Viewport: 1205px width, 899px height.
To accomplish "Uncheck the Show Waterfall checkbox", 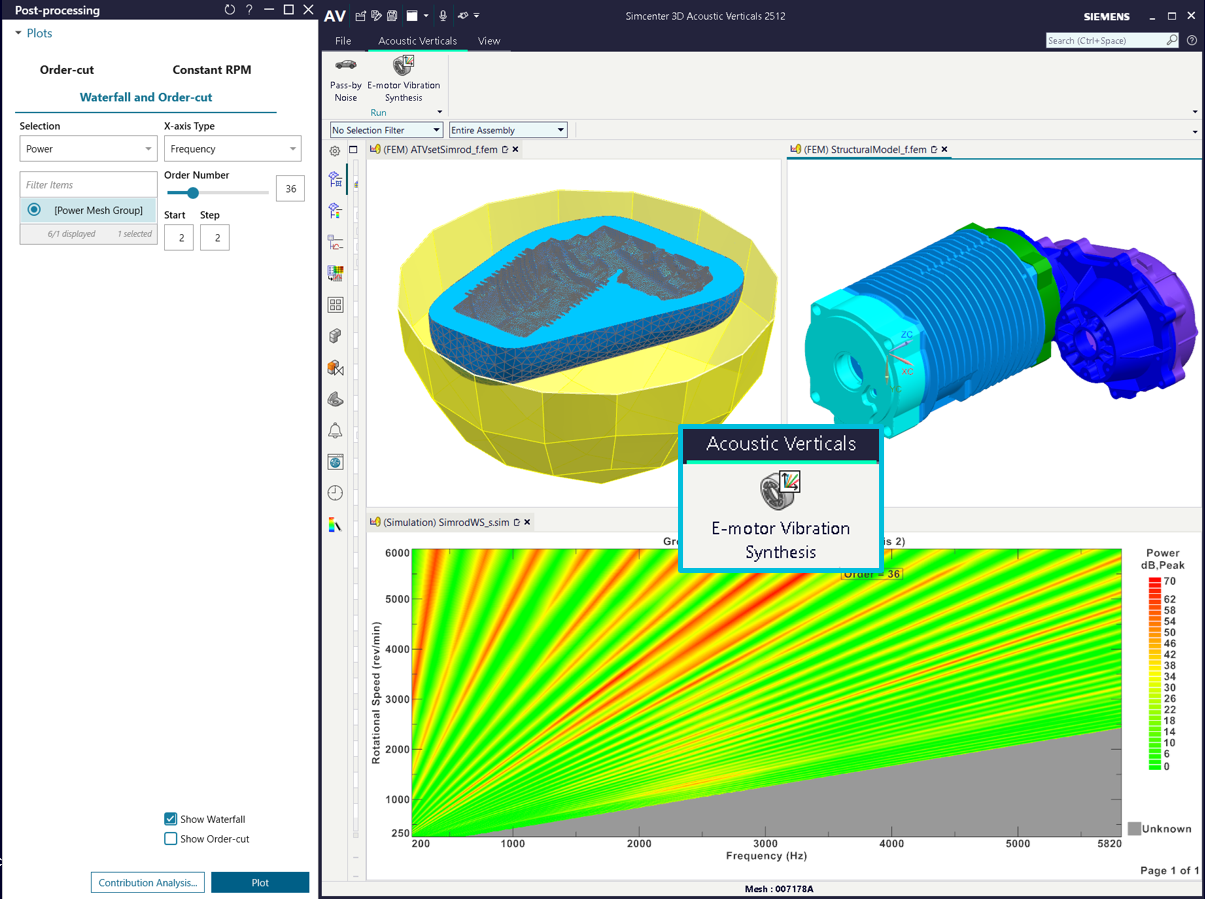I will tap(170, 819).
